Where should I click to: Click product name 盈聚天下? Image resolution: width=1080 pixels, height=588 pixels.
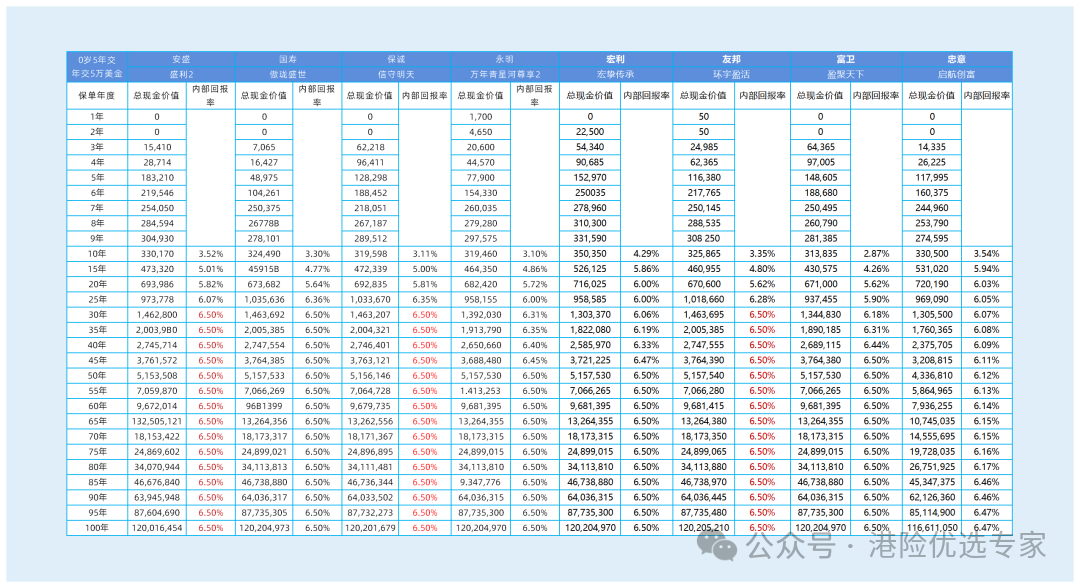point(846,74)
